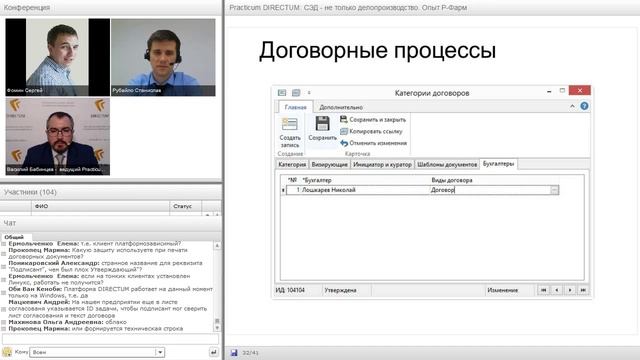
Task: Click the Василий Бабинцев video thumbnail
Action: point(58,136)
